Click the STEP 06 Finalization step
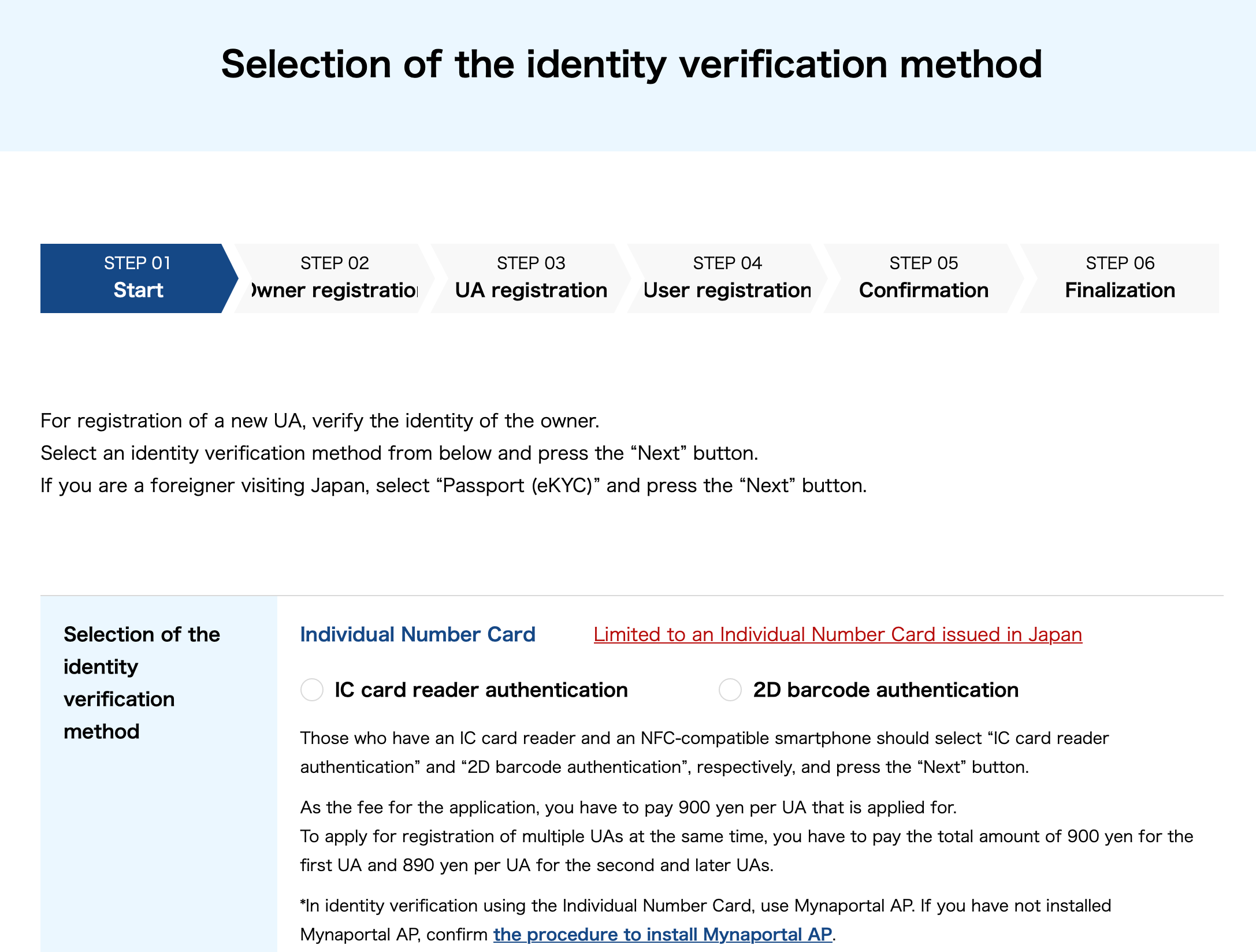This screenshot has width=1256, height=952. point(1120,278)
